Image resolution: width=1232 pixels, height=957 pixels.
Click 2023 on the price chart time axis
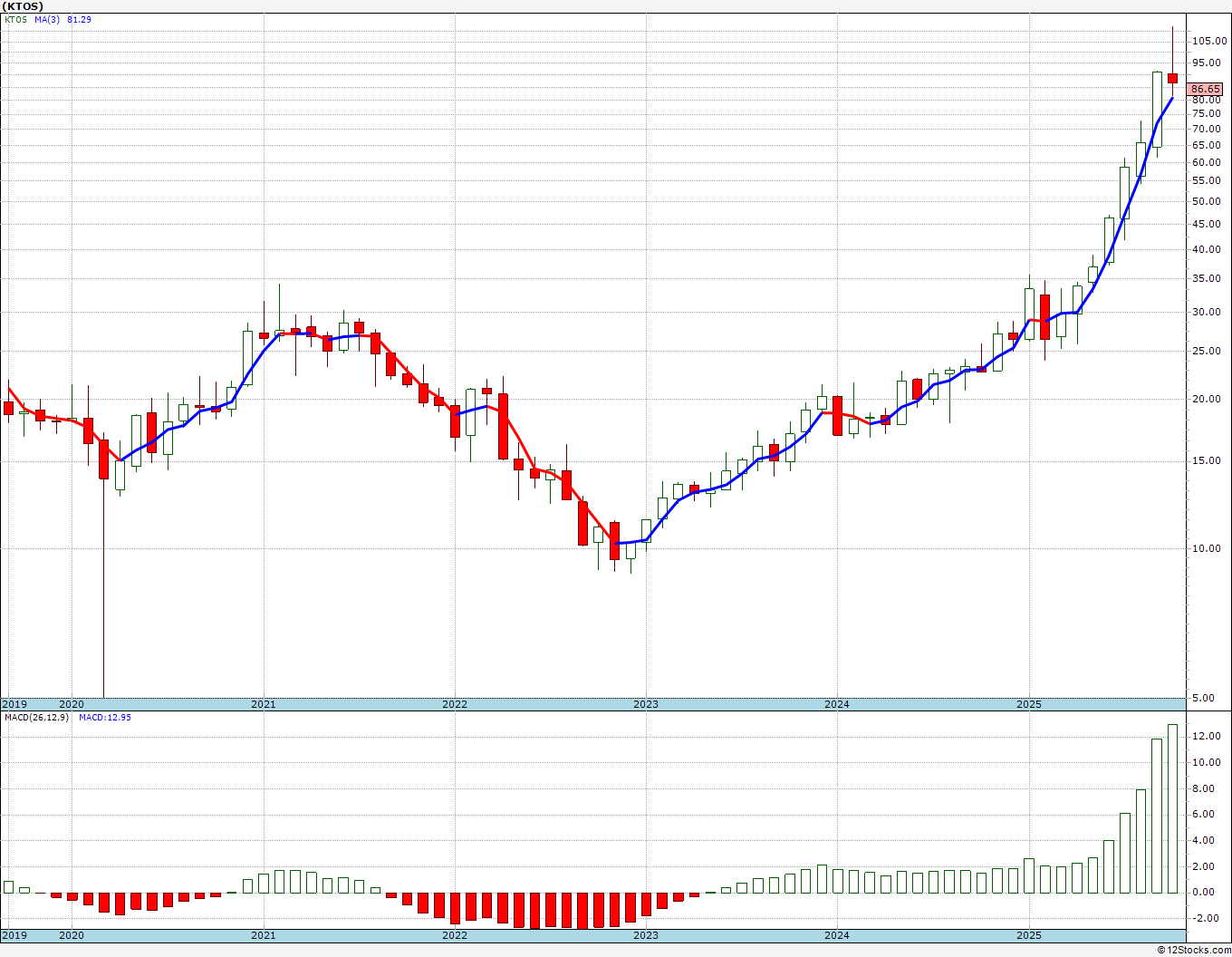tap(646, 704)
